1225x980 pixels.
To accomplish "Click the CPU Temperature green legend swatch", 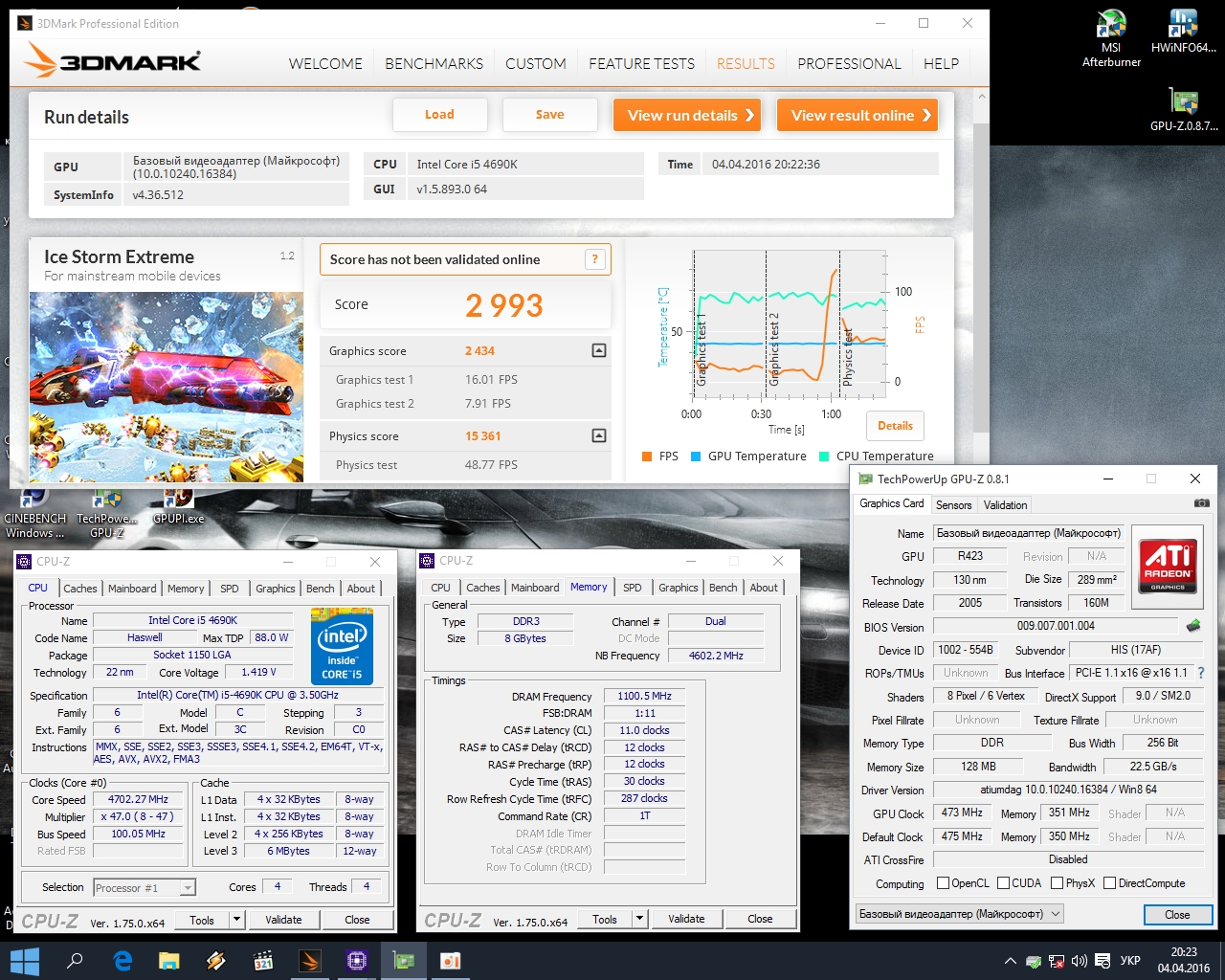I will (x=824, y=457).
